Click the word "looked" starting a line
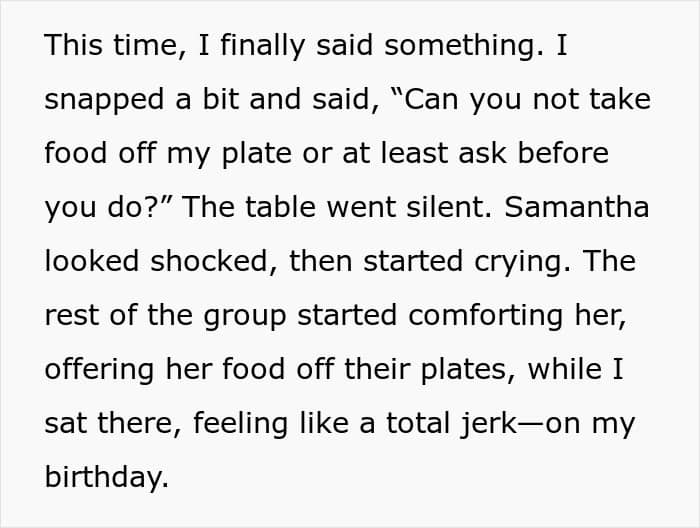 (92, 261)
